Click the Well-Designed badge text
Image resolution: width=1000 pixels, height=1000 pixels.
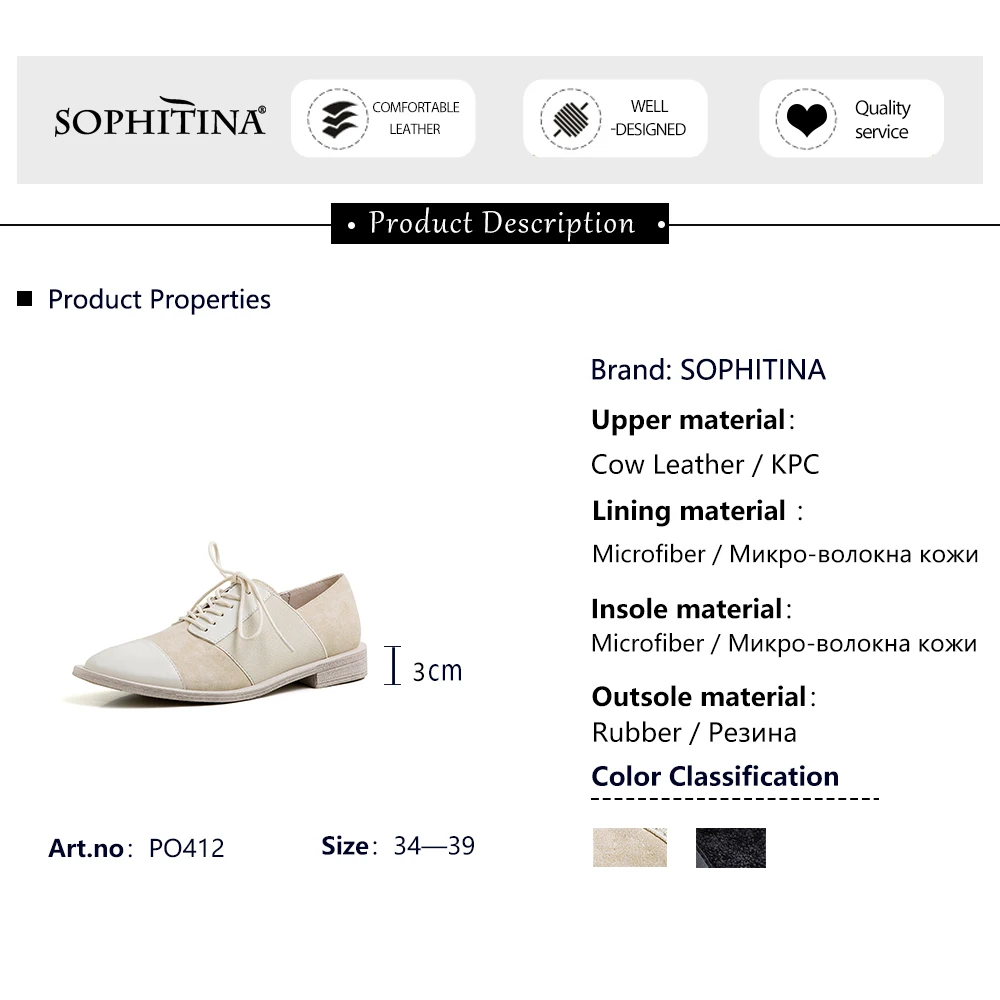649,118
